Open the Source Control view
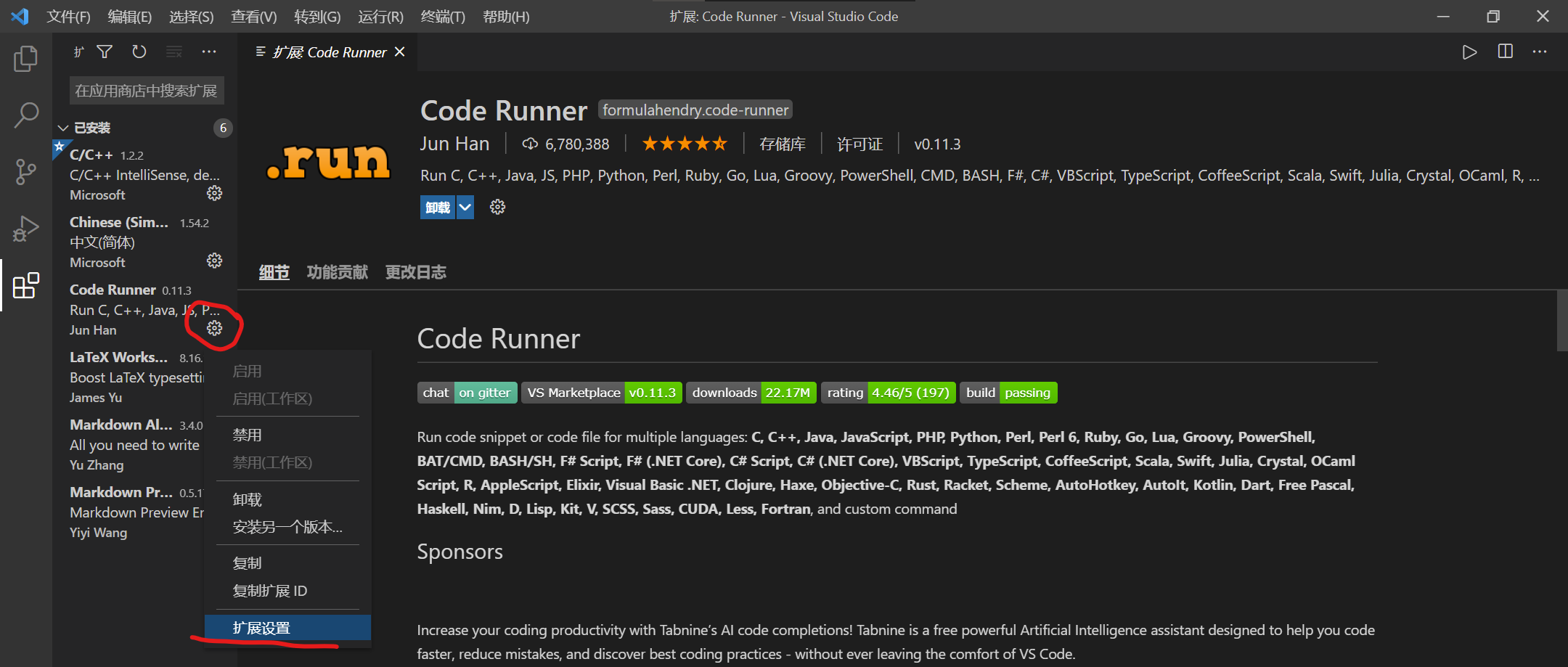 click(x=25, y=172)
